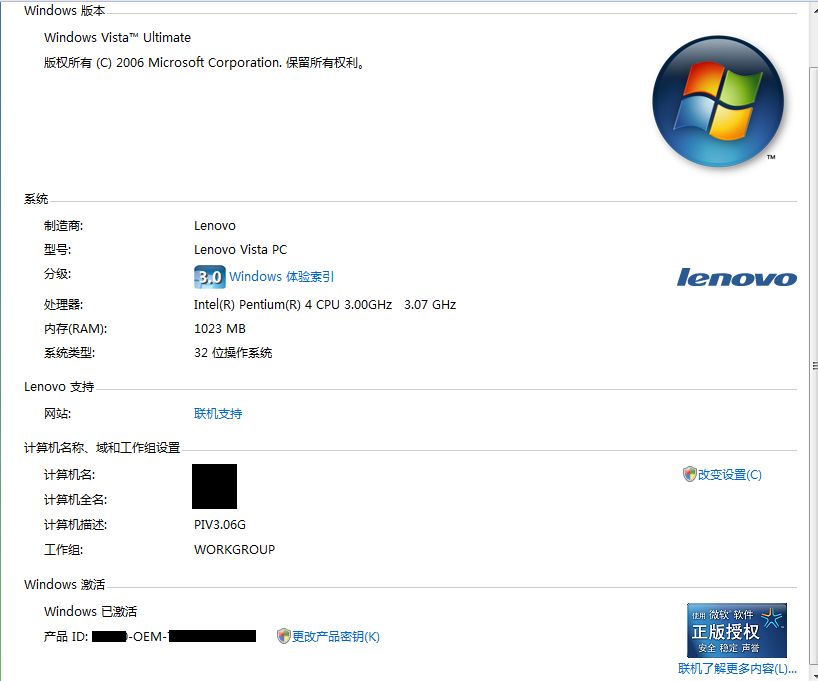Select the 1023 MB memory value
The height and width of the screenshot is (681, 818).
pos(220,329)
